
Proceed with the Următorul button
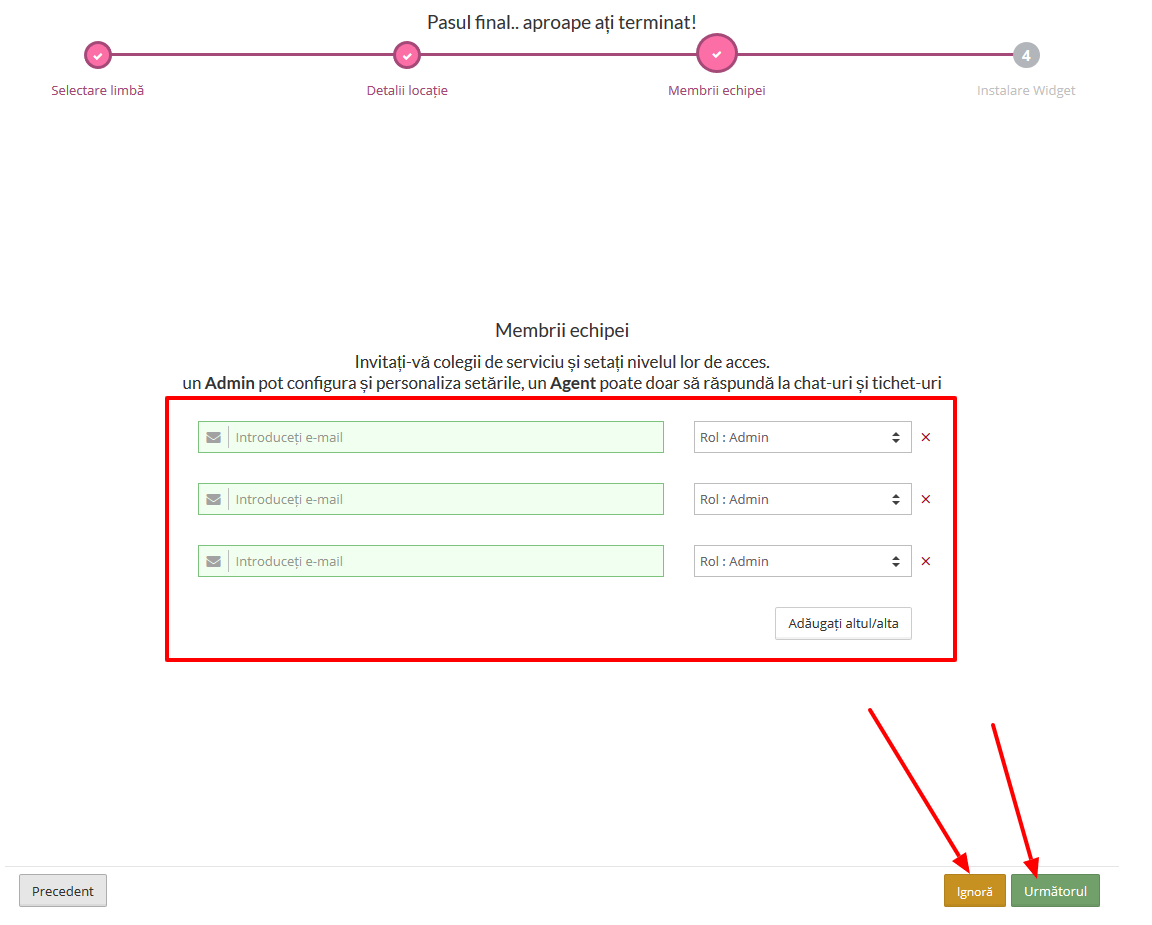1055,891
